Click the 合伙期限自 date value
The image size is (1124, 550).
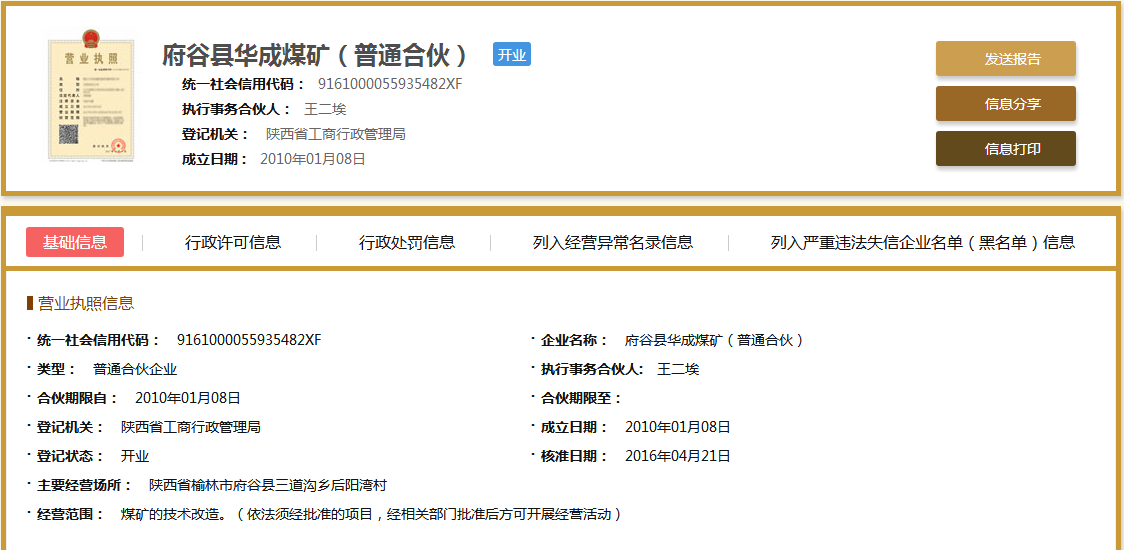[x=188, y=398]
